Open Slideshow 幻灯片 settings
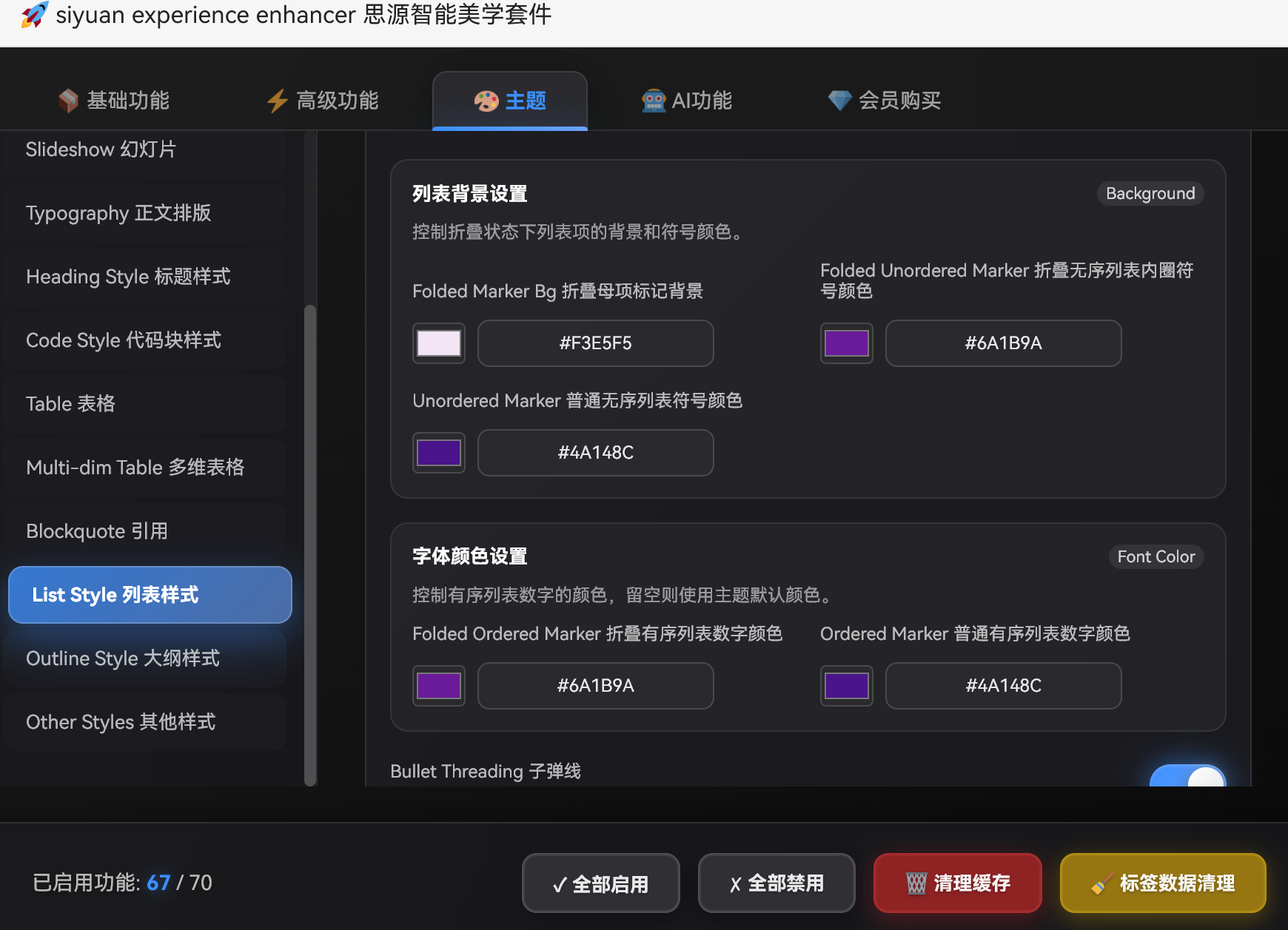The image size is (1288, 930). 146,149
